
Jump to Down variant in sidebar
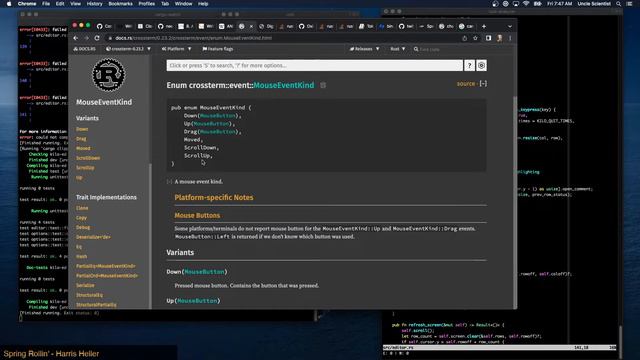pyautogui.click(x=82, y=129)
